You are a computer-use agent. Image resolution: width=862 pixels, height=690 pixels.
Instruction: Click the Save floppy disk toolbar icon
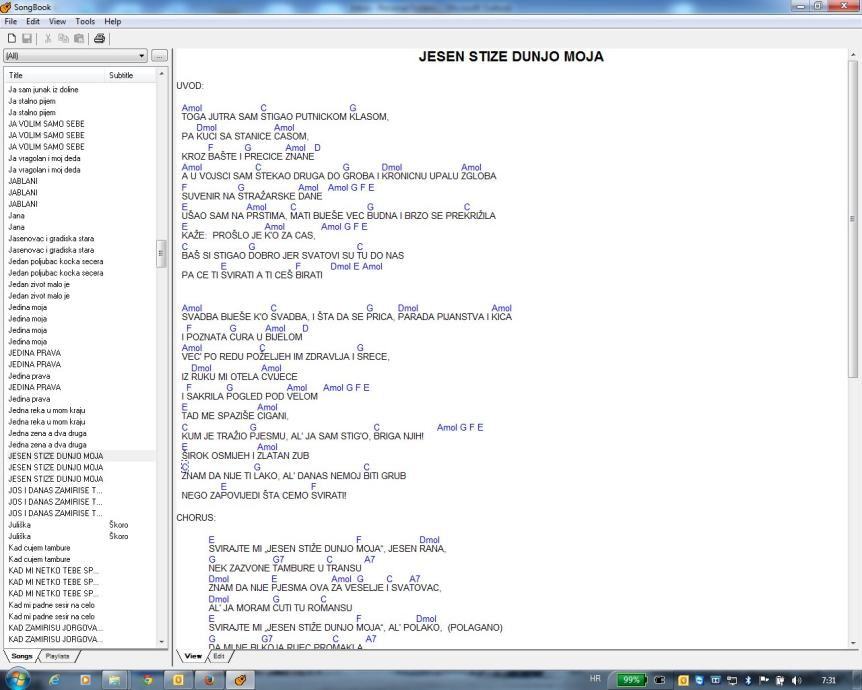click(26, 38)
